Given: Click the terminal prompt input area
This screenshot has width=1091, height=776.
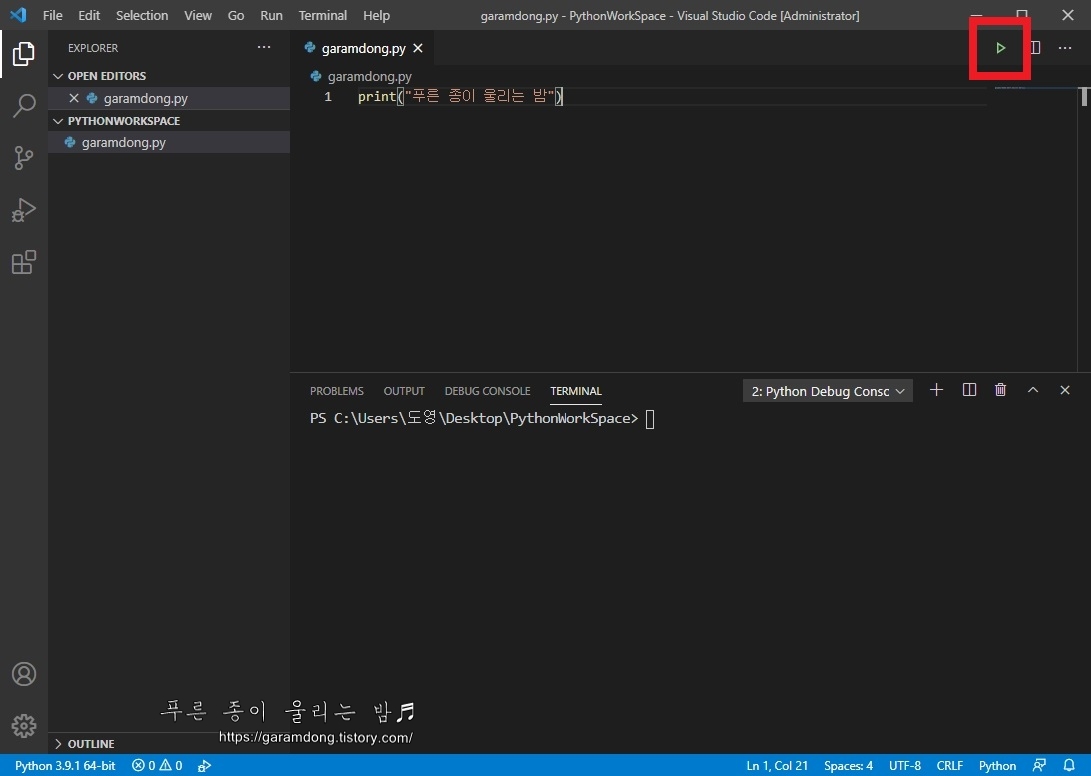Looking at the screenshot, I should pyautogui.click(x=650, y=419).
